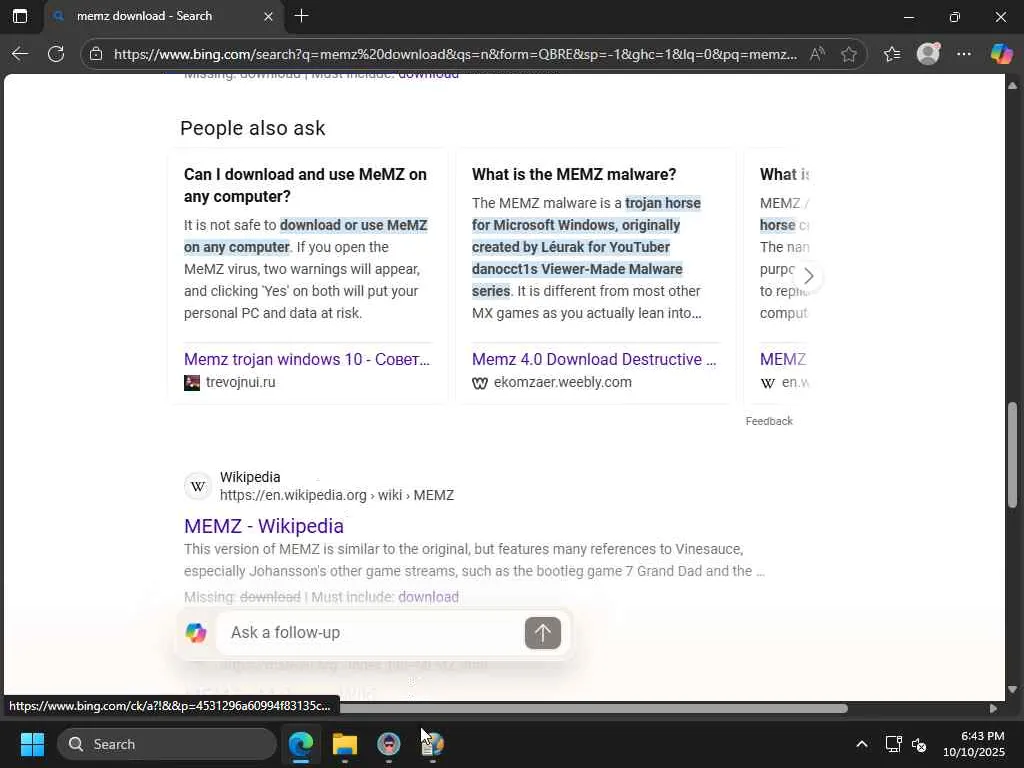Open Microsoft Edge from taskbar
Screen dimensions: 1024x768
click(301, 744)
